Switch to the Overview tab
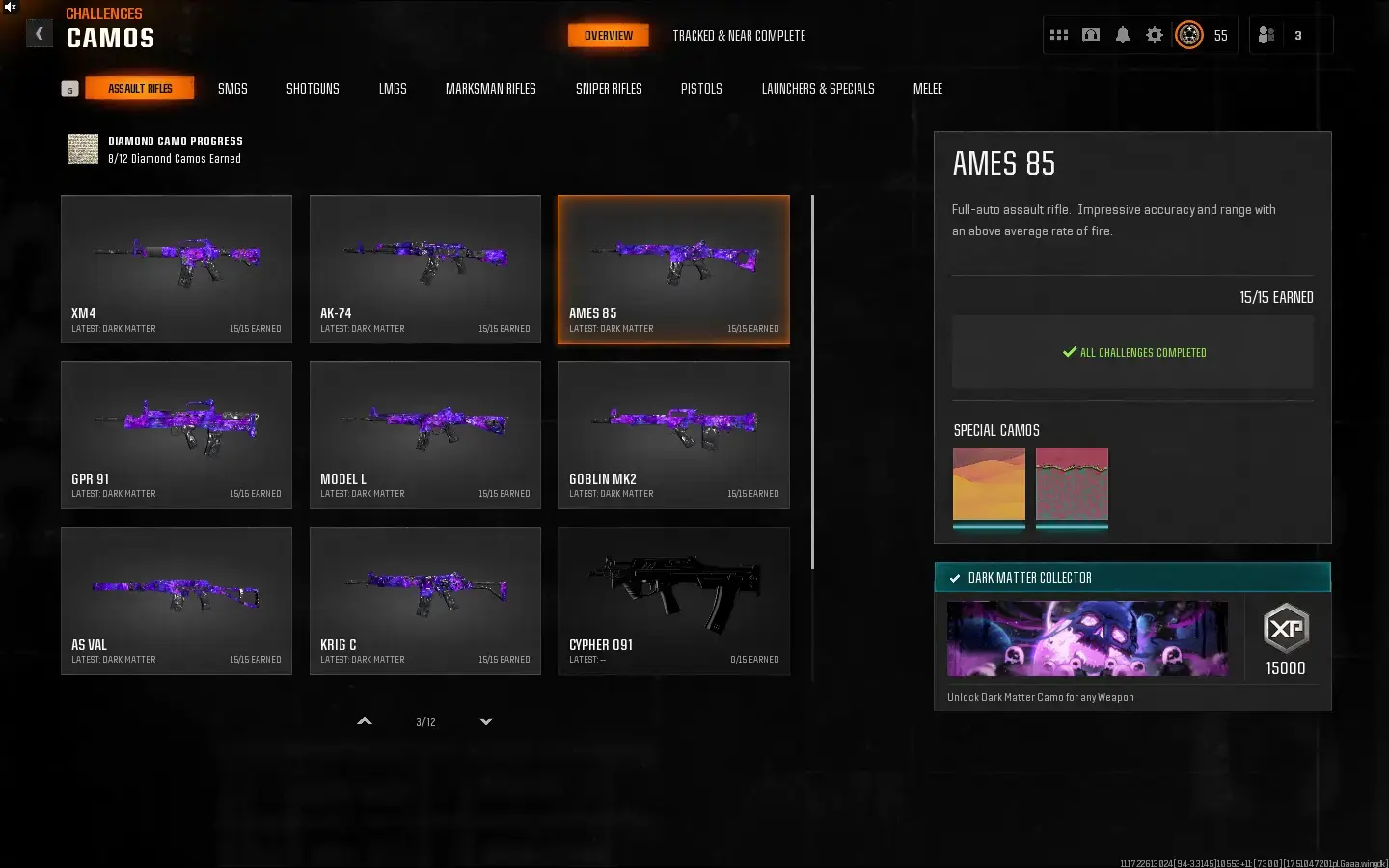The width and height of the screenshot is (1389, 868). click(x=609, y=36)
